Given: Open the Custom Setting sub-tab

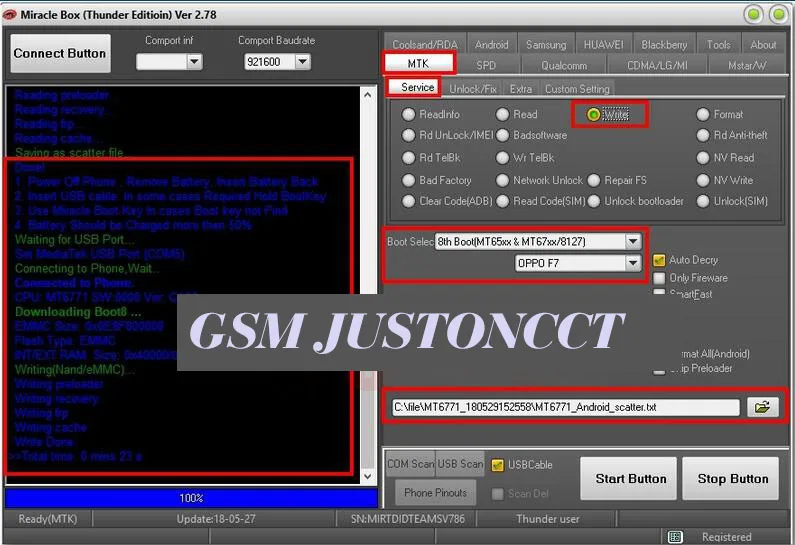Looking at the screenshot, I should click(577, 89).
